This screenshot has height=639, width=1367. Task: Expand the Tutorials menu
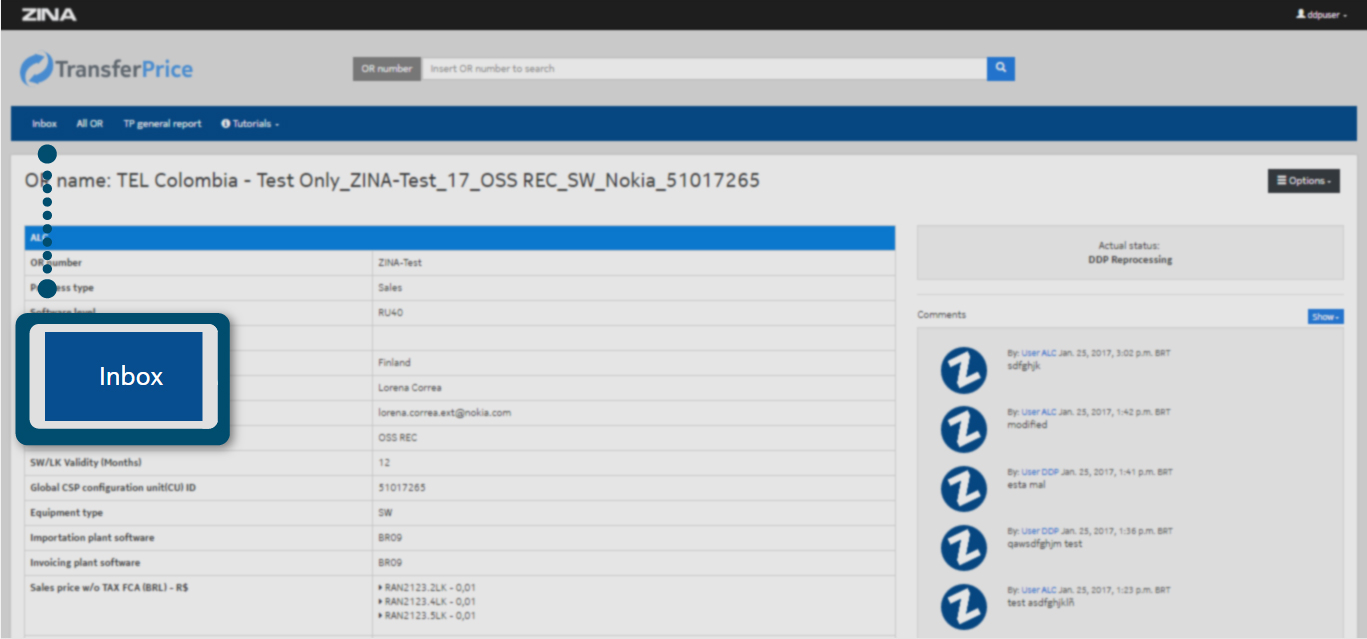tap(250, 124)
